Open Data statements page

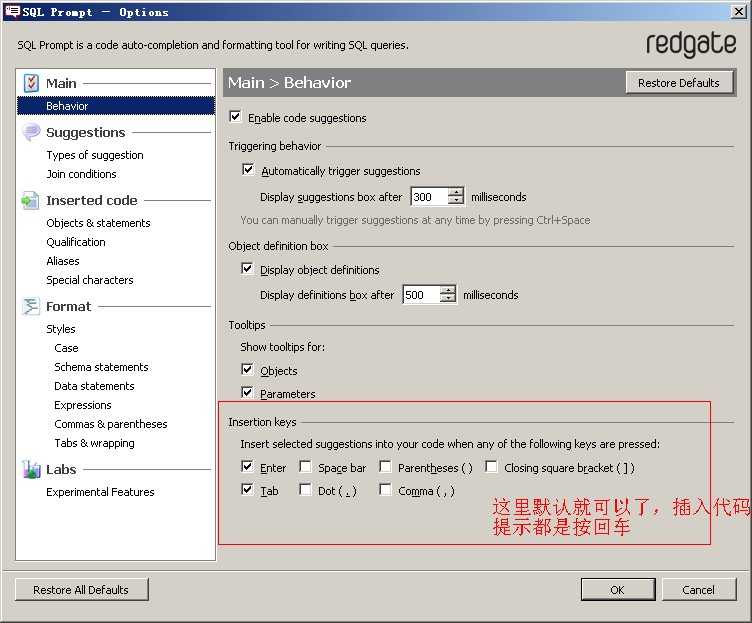[94, 386]
